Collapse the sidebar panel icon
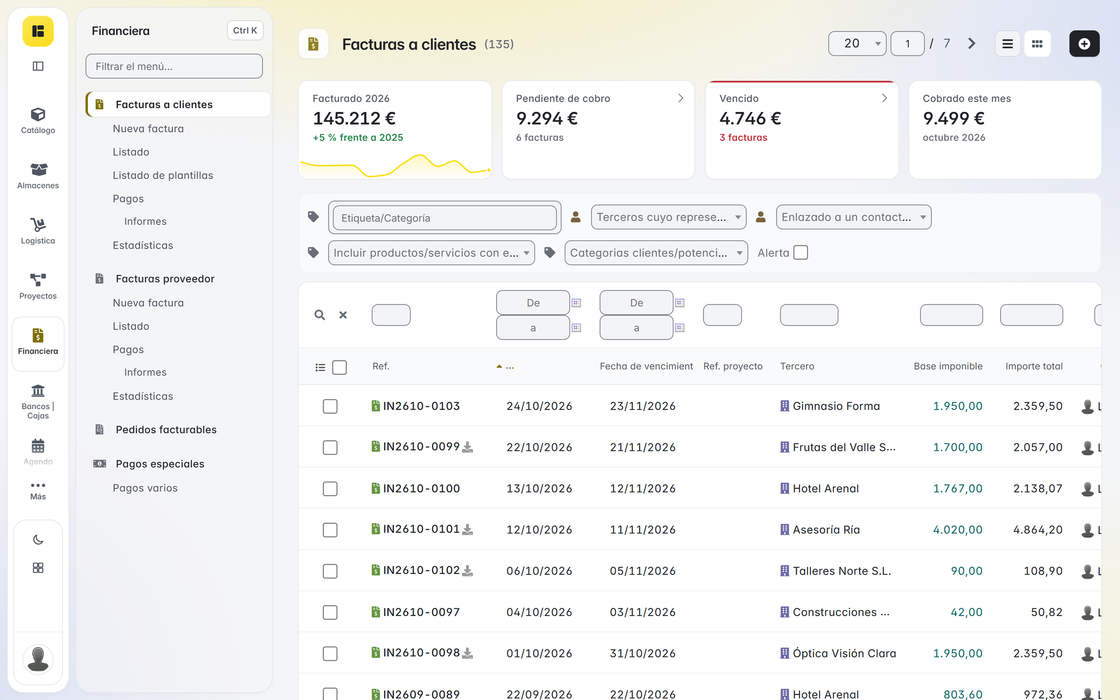The image size is (1120, 700). click(38, 66)
